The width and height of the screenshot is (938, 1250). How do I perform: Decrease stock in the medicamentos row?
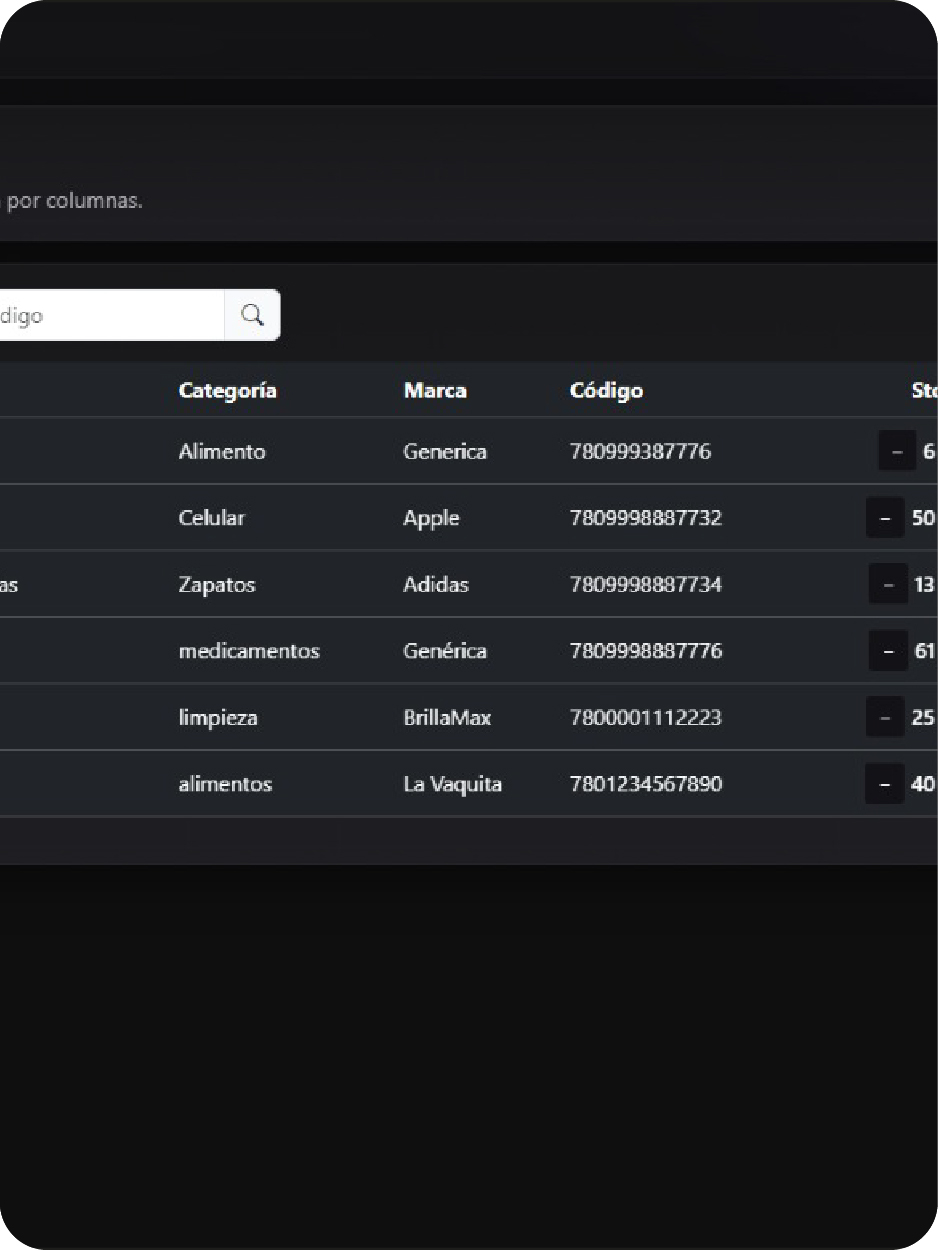[887, 650]
